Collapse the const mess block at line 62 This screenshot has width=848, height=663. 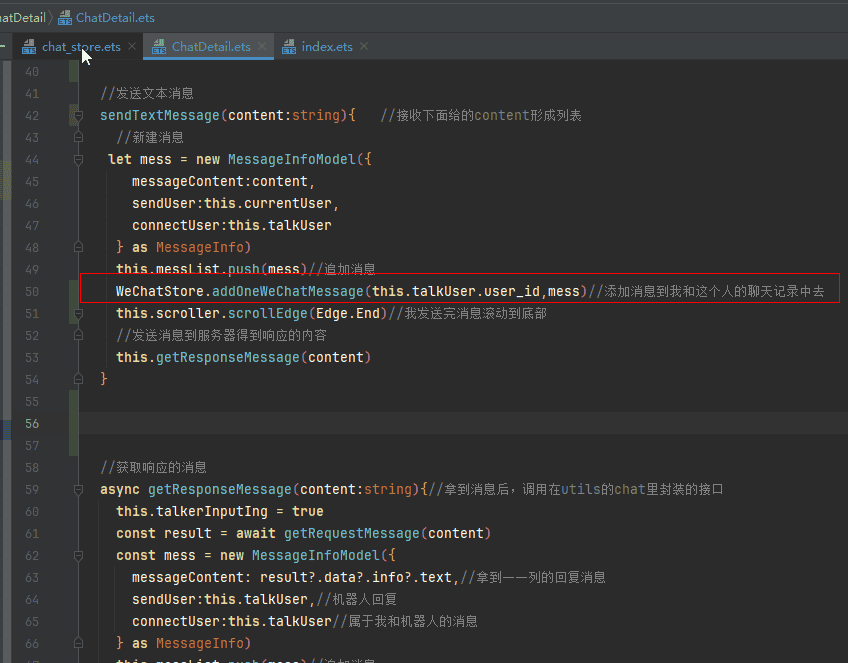78,555
